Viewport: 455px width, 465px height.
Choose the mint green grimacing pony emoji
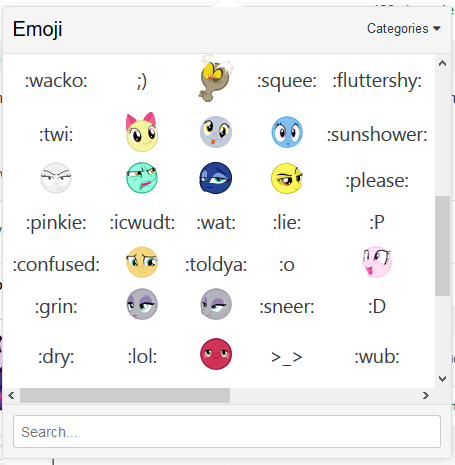[x=142, y=178]
